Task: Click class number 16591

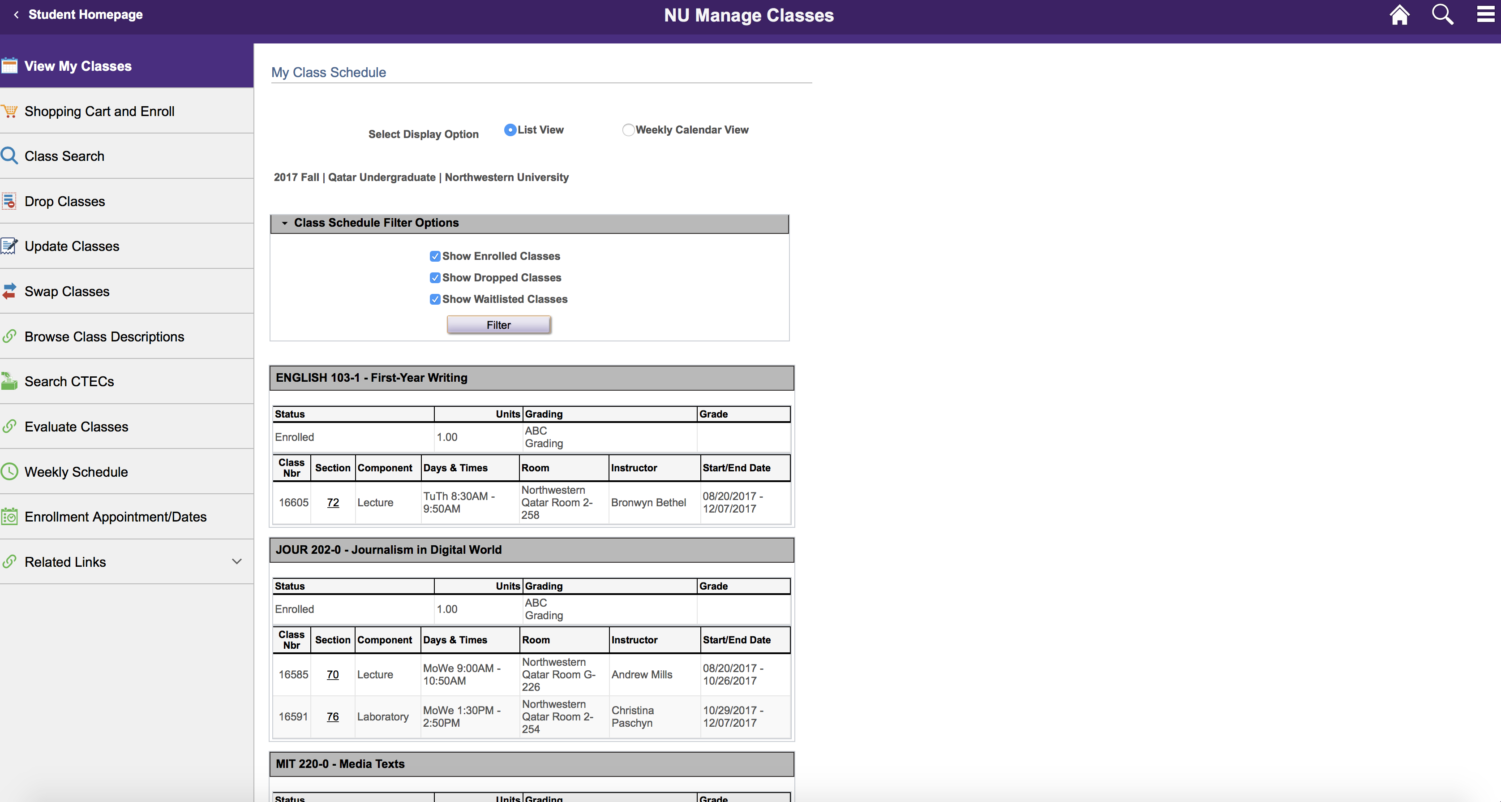Action: 294,717
